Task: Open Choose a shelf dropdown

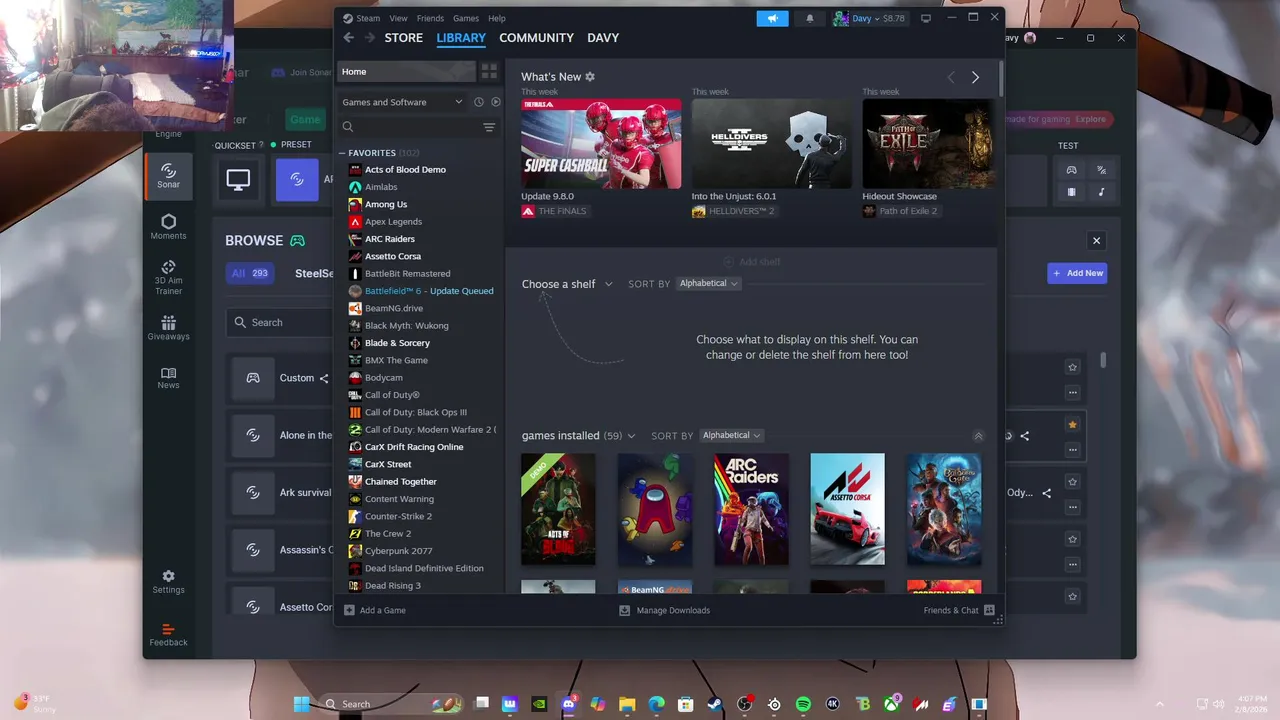Action: [x=567, y=284]
